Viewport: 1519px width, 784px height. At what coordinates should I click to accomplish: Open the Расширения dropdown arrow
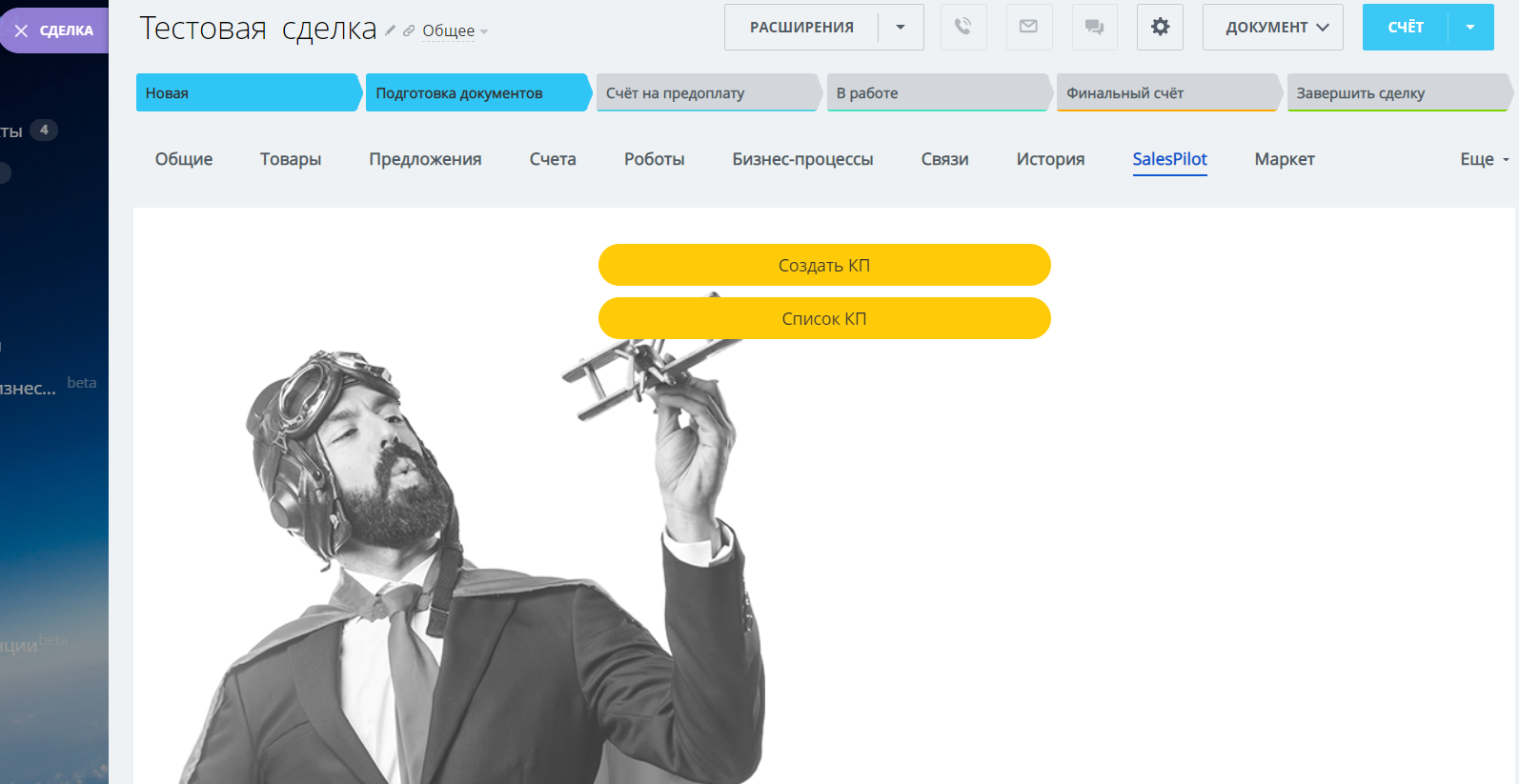pyautogui.click(x=901, y=27)
